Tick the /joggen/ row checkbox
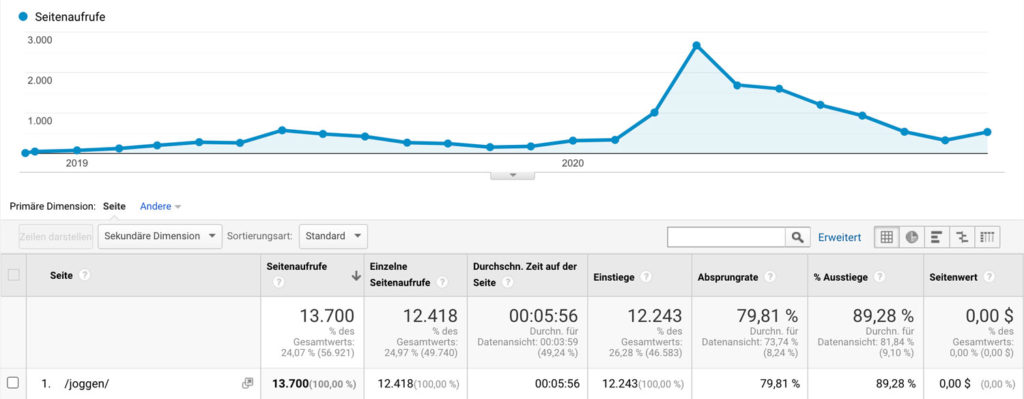 coord(13,383)
